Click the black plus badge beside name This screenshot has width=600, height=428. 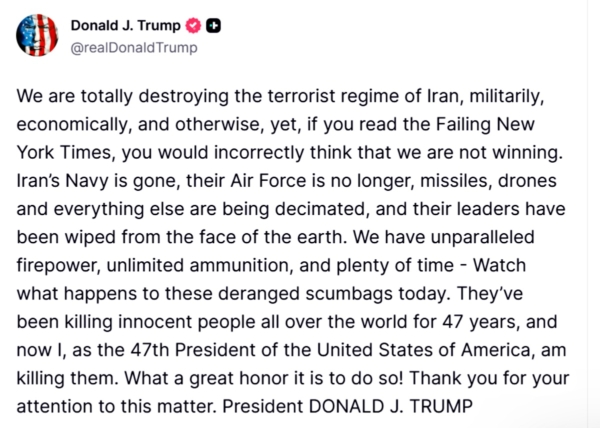pyautogui.click(x=212, y=24)
